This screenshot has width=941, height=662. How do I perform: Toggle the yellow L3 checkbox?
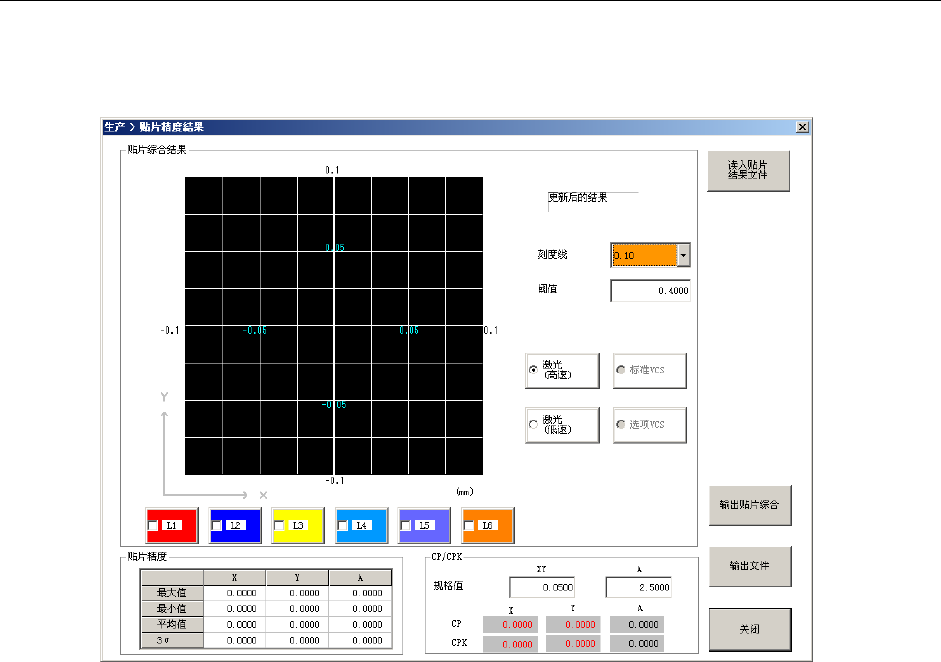tap(279, 525)
